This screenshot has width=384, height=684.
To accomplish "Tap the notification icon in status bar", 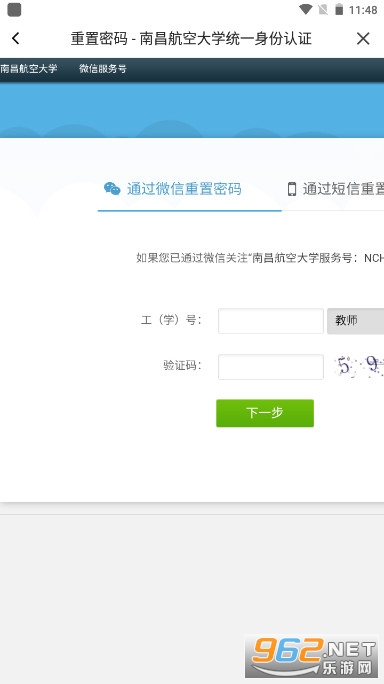I will [14, 10].
